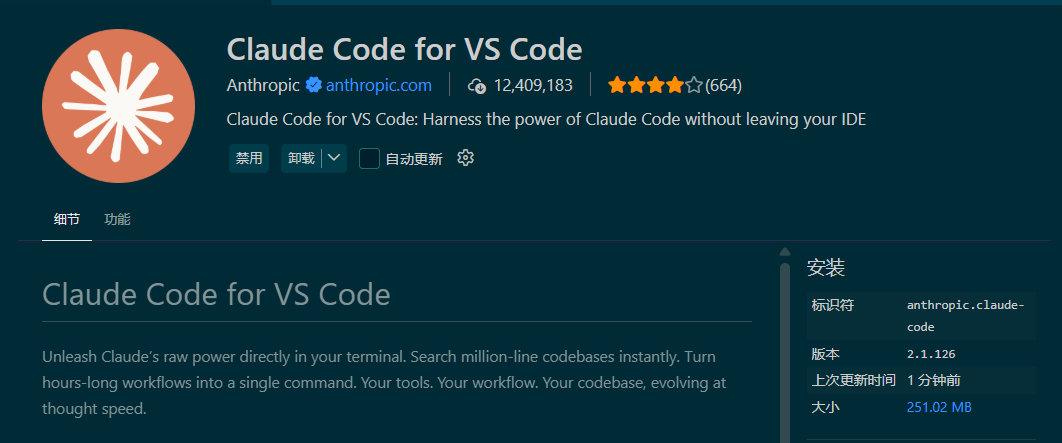1062x443 pixels.
Task: Click the identifier anthropic.claude-code value
Action: (966, 316)
